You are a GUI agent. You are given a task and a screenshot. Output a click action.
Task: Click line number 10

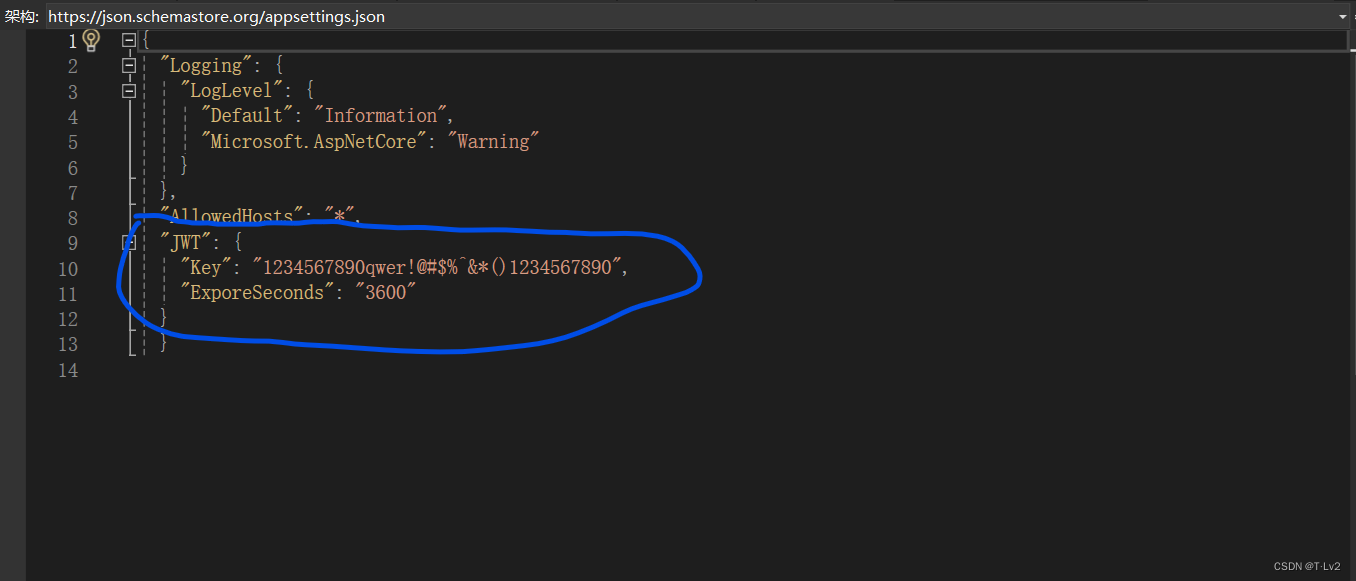pos(68,269)
